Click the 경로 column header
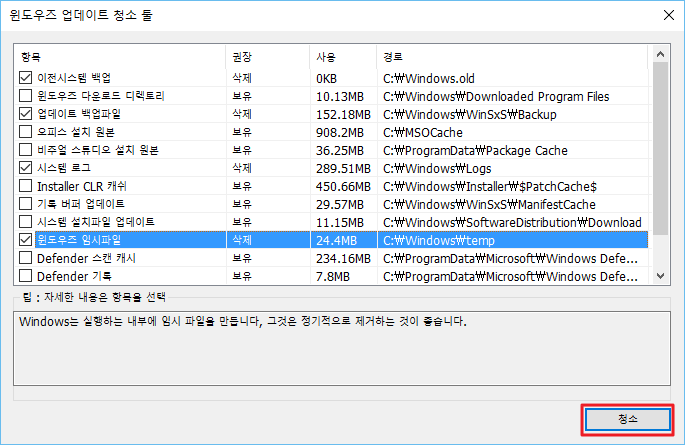 pos(512,57)
